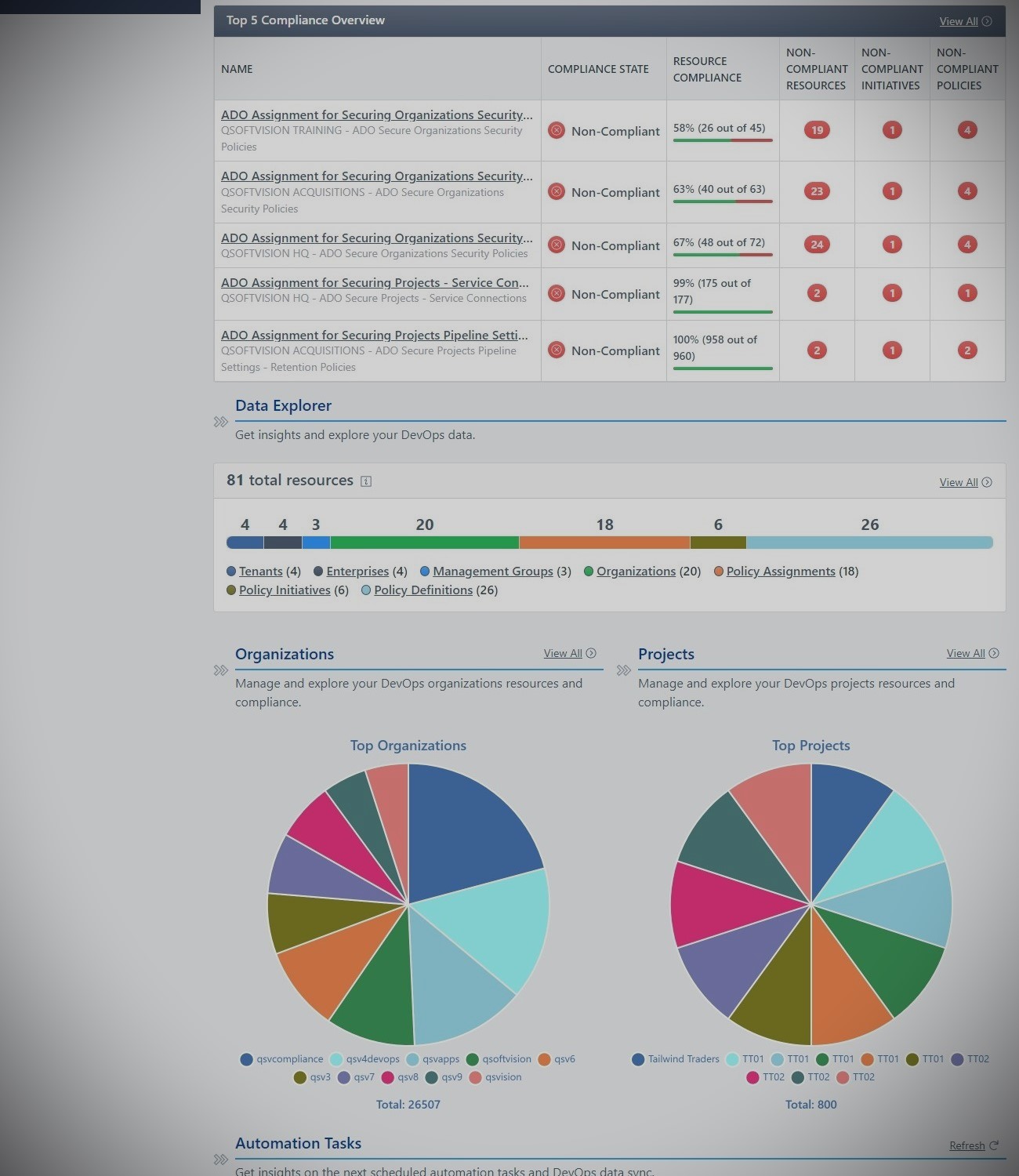Open View All in Top 5 Compliance Overview

coord(965,21)
